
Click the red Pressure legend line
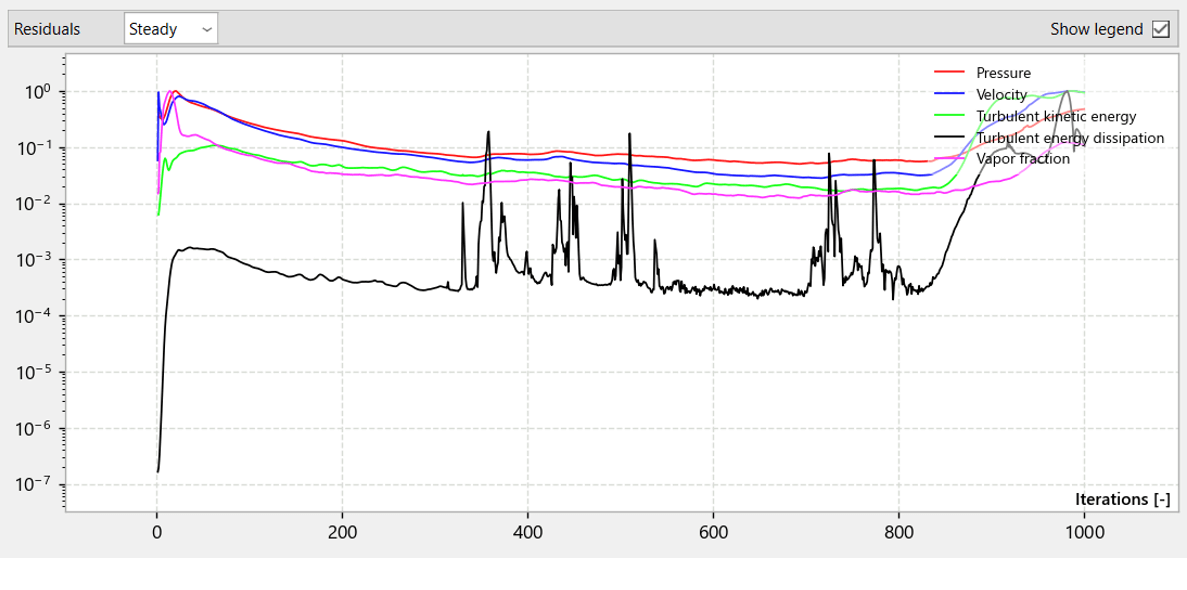(x=950, y=71)
